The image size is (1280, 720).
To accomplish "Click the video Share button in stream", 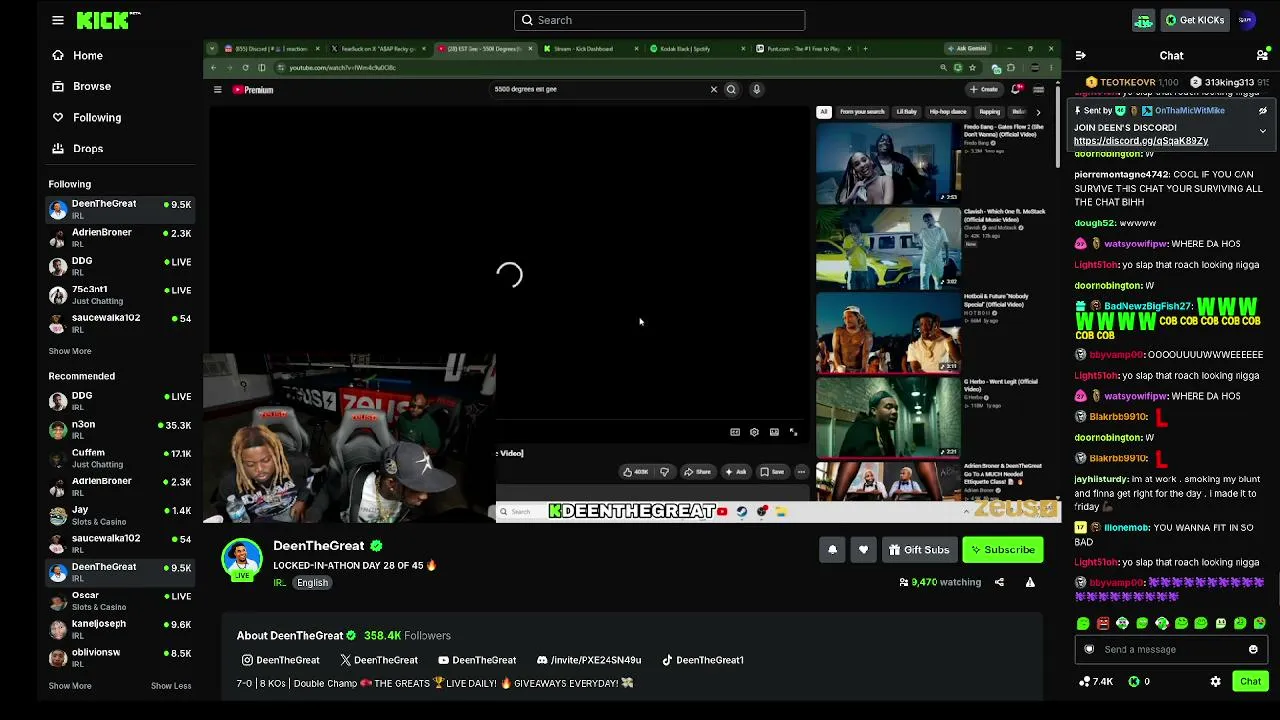I will pos(697,472).
